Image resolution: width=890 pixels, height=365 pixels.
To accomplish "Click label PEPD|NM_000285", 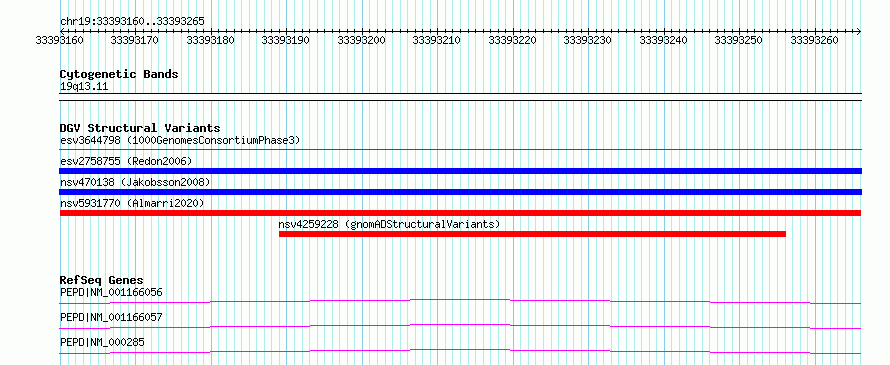I will tap(102, 342).
